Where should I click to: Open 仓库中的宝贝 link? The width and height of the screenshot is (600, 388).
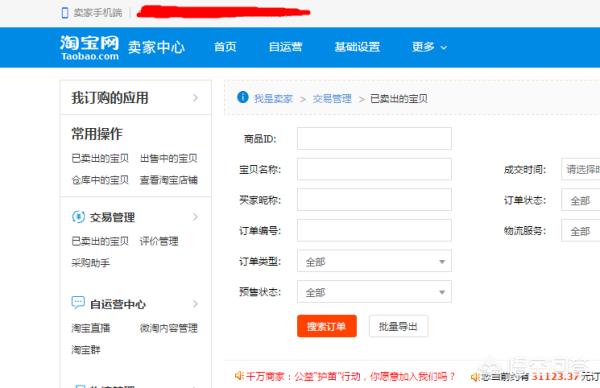coord(100,180)
